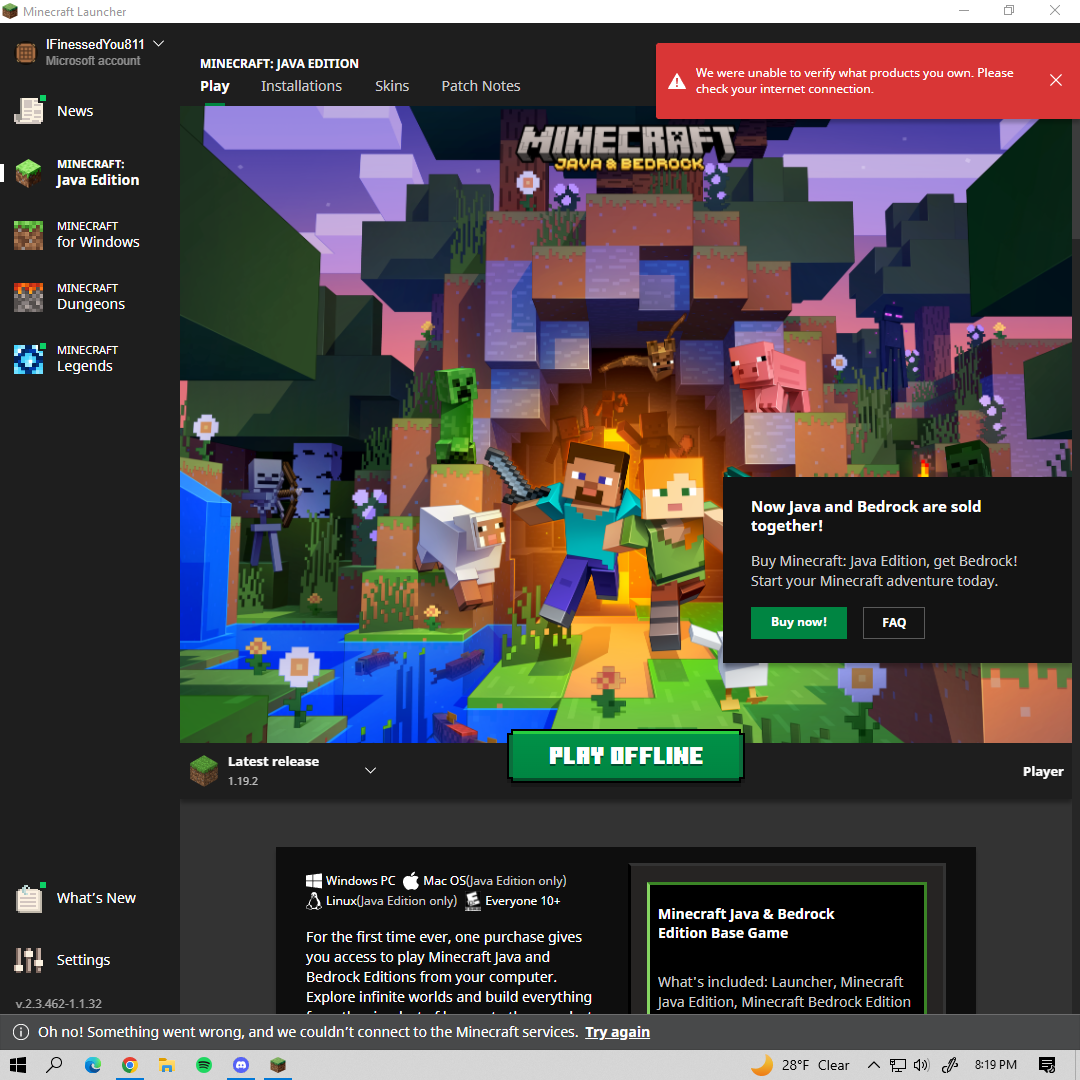1080x1080 pixels.
Task: Switch to the Installations tab
Action: pyautogui.click(x=301, y=86)
